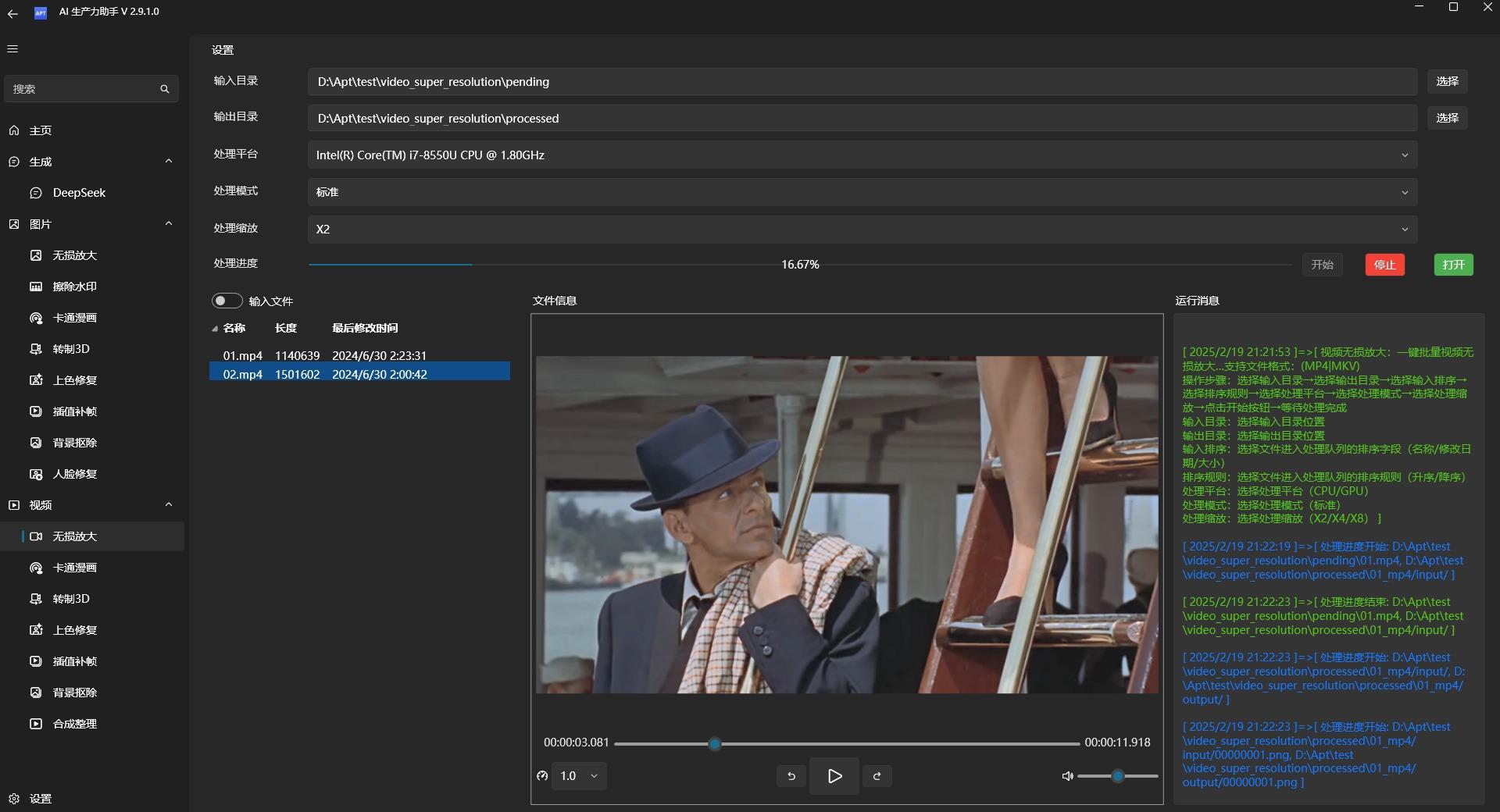Image resolution: width=1500 pixels, height=812 pixels.
Task: Open image 转制3D tool
Action: [92, 349]
